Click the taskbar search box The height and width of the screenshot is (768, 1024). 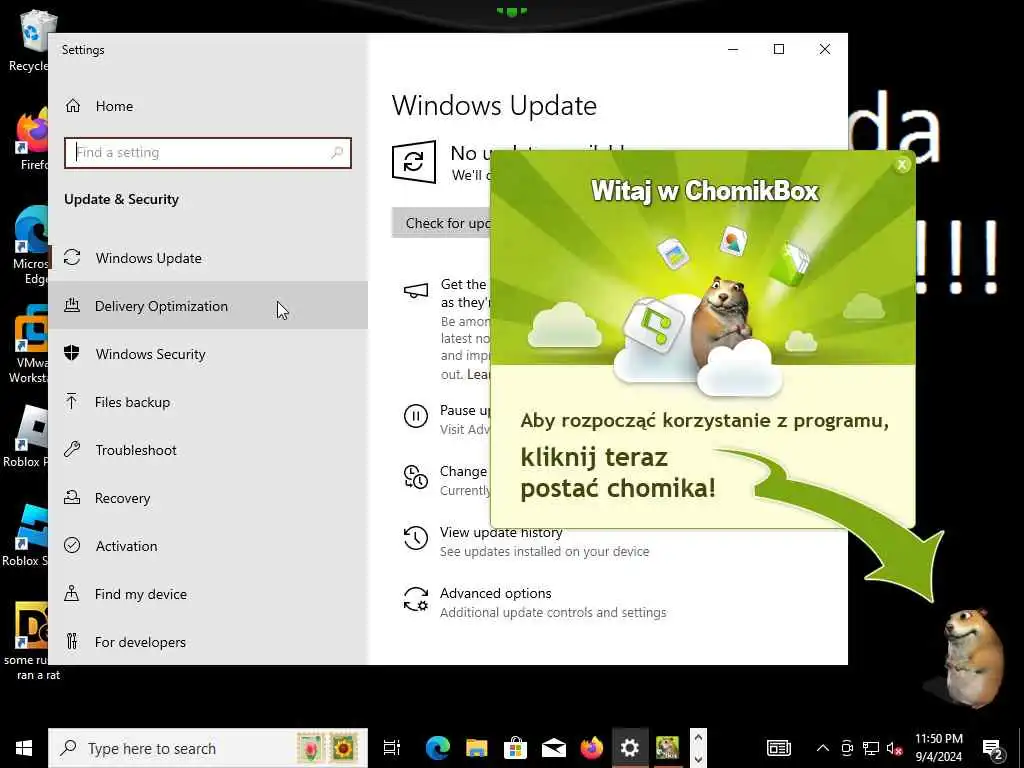click(208, 748)
